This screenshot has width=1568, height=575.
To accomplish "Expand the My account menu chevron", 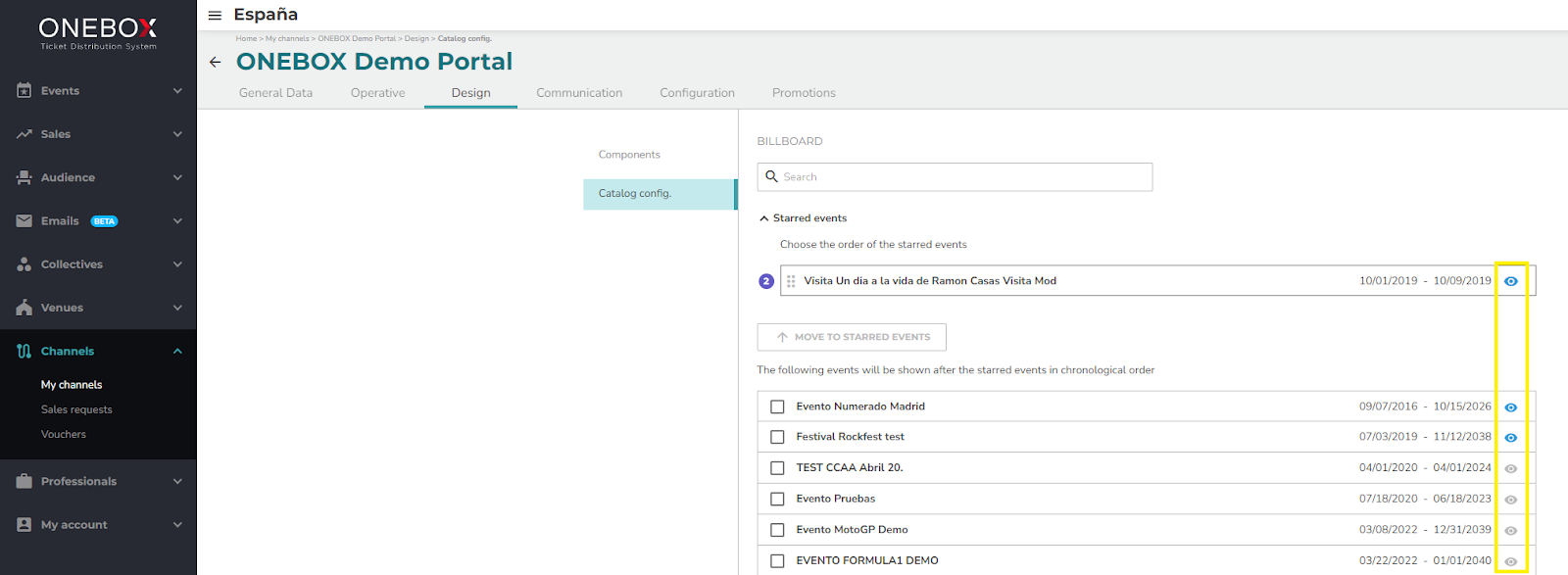I will pyautogui.click(x=177, y=525).
